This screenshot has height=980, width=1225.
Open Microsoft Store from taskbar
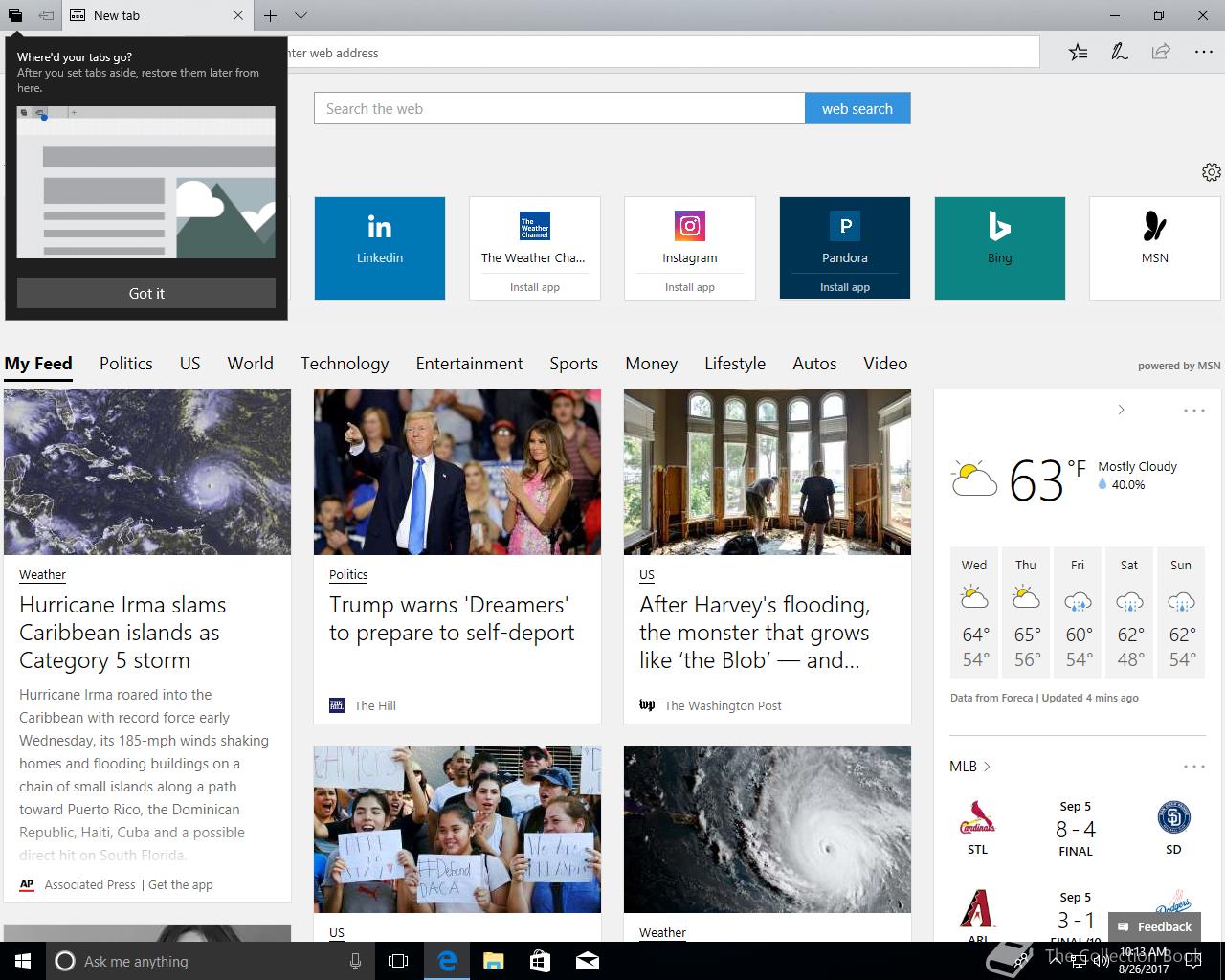(x=540, y=961)
